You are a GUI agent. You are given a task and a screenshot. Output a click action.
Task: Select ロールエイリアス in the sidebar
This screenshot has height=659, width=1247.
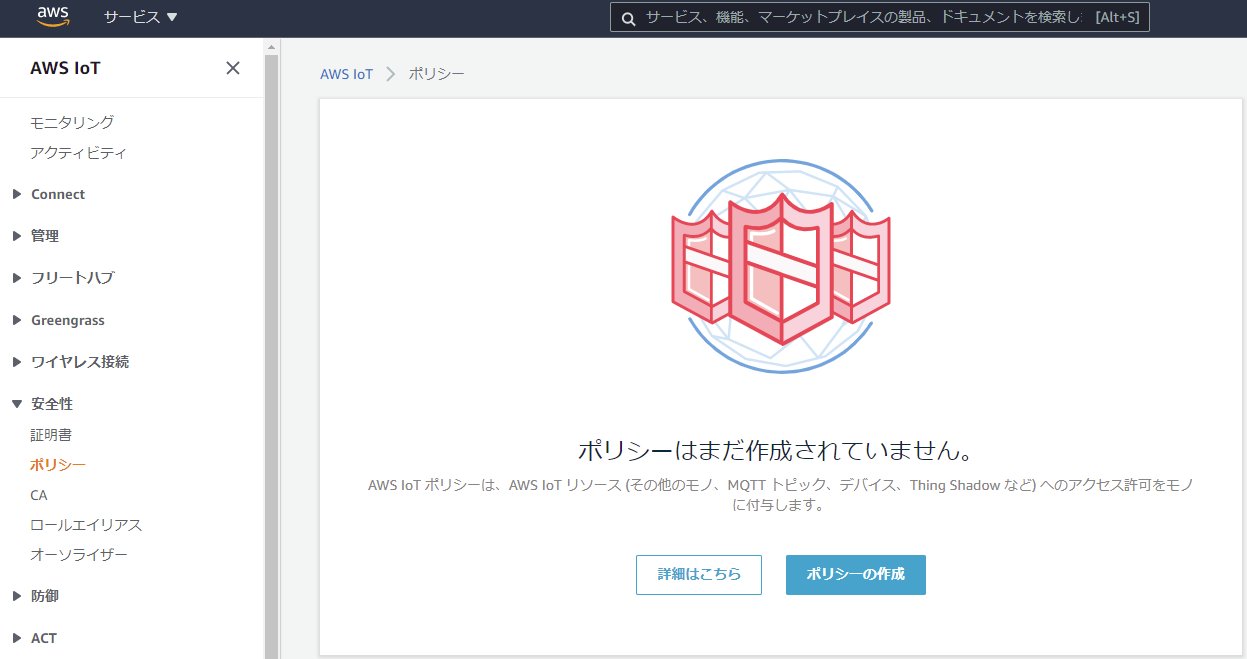pyautogui.click(x=86, y=525)
